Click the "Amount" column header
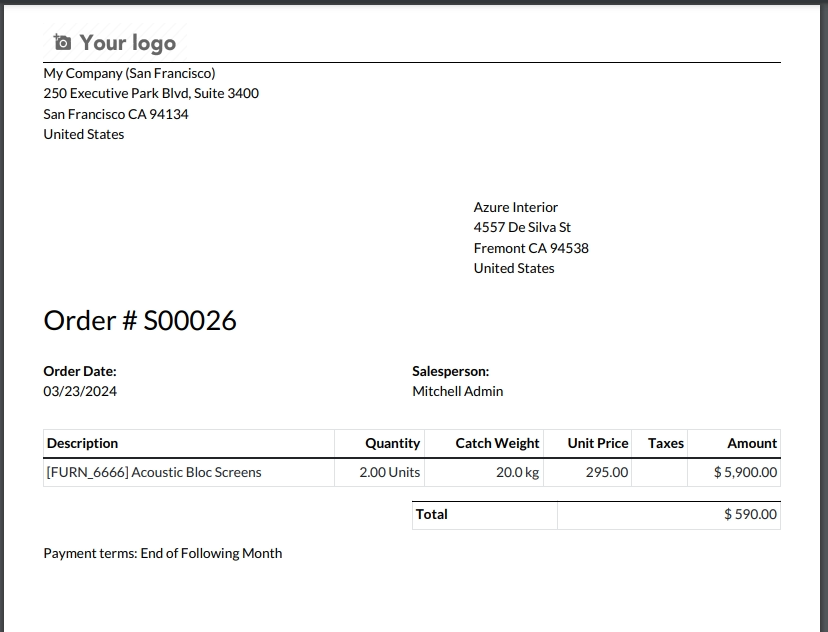Screen dimensions: 828x632 (752, 443)
